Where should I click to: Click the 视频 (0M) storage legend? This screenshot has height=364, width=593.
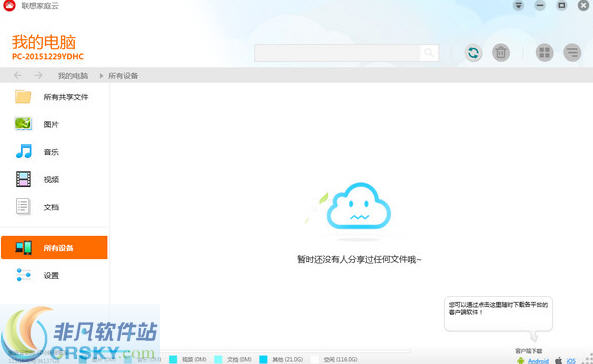[x=188, y=359]
